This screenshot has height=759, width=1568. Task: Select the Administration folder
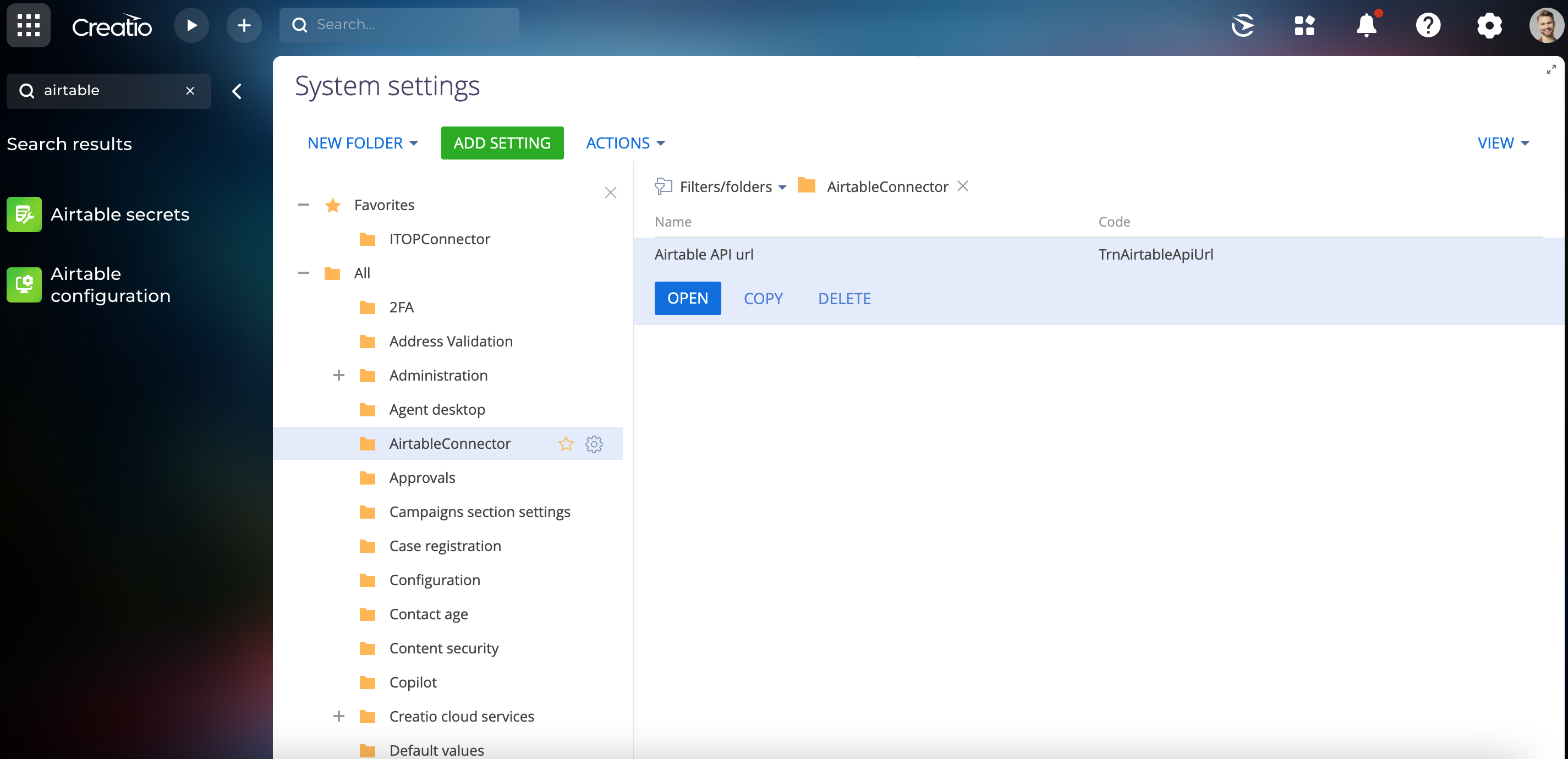(438, 376)
